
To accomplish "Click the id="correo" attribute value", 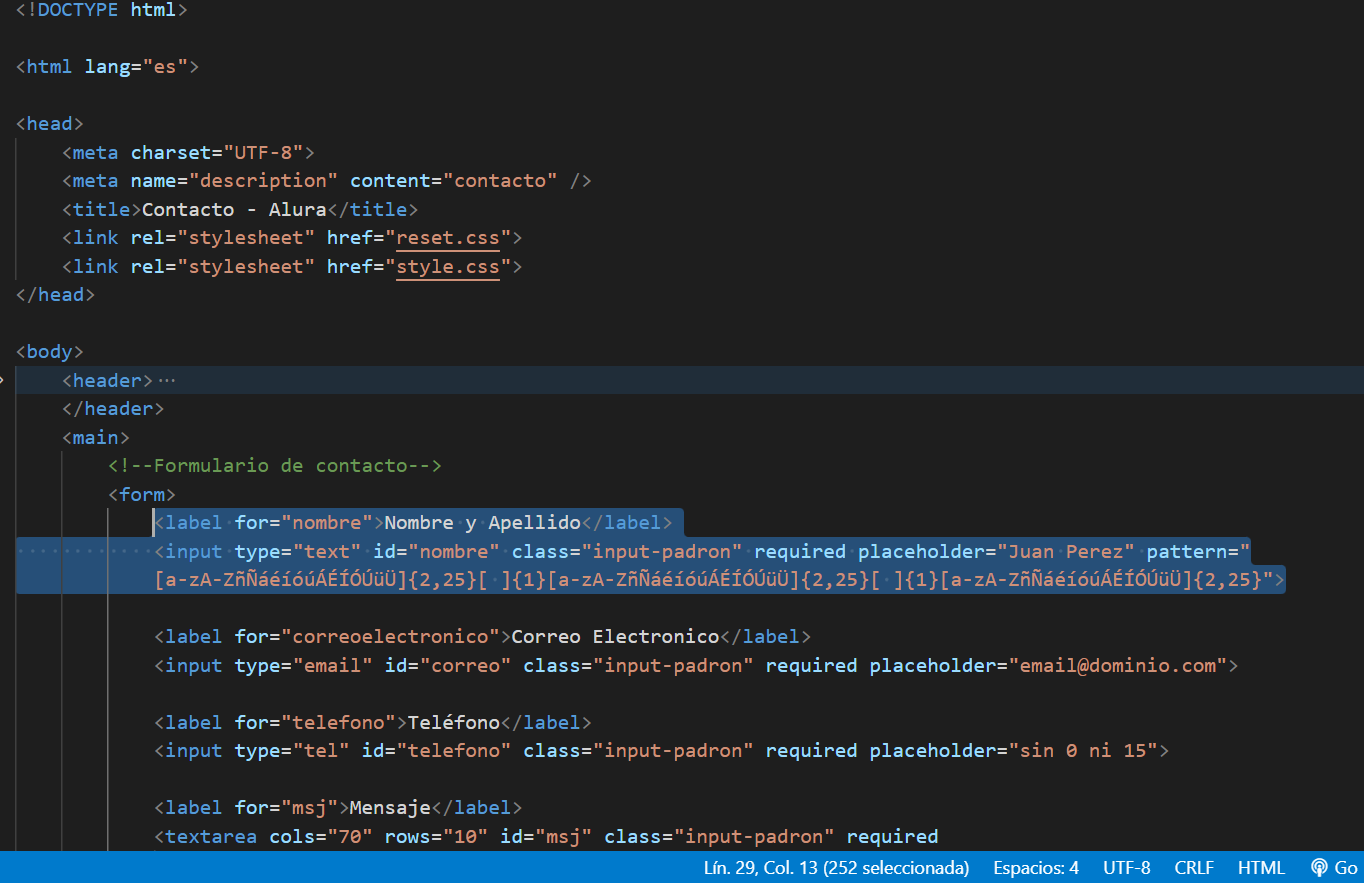I will pyautogui.click(x=466, y=665).
